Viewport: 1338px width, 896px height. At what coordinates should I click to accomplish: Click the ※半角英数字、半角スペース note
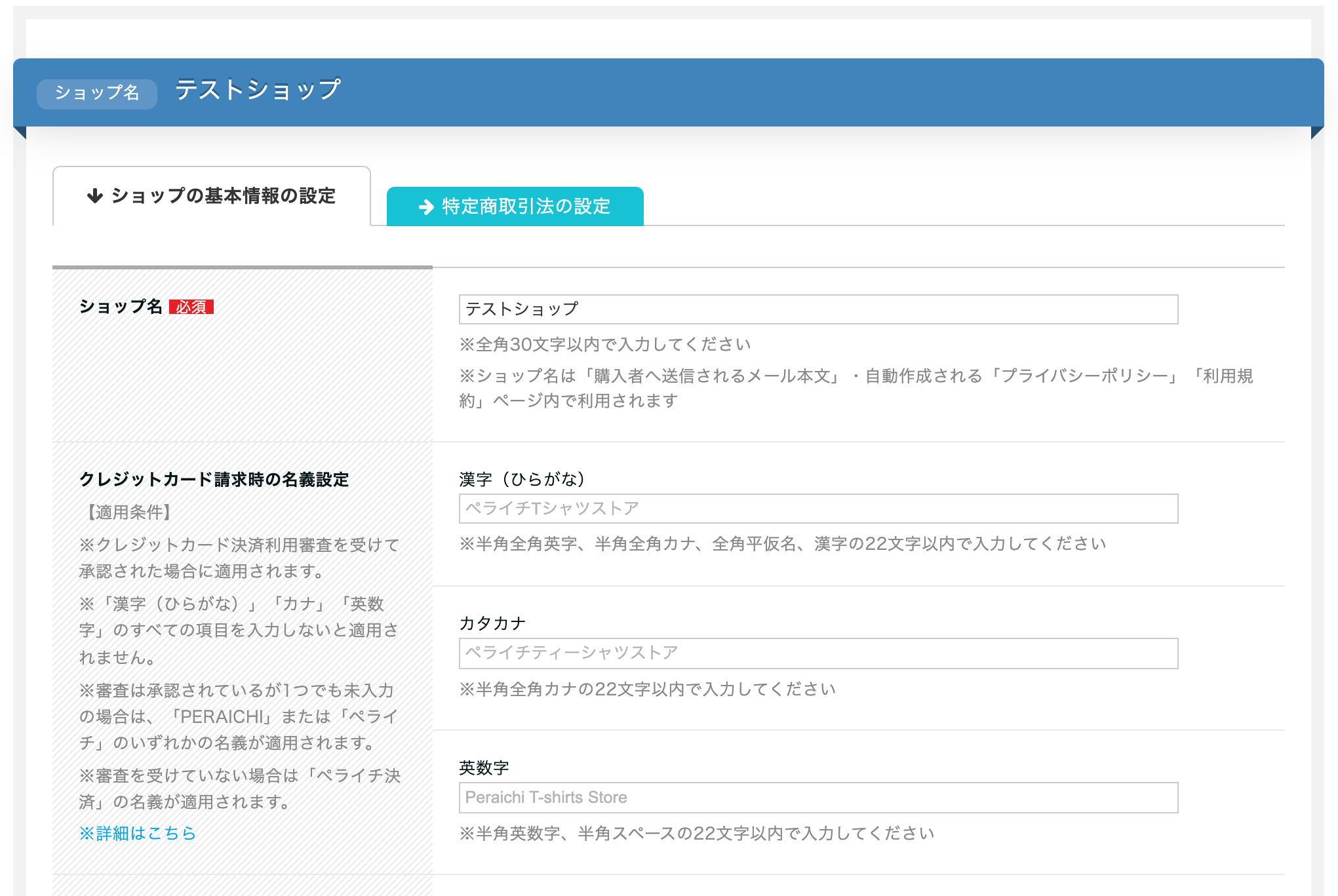click(x=697, y=834)
